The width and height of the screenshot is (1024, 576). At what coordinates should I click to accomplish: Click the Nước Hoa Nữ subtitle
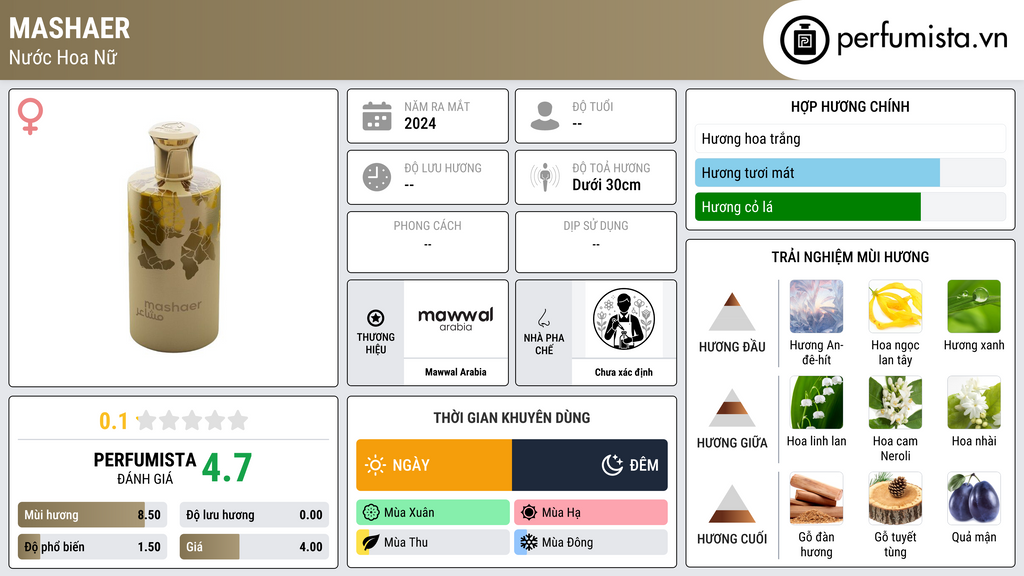pos(63,57)
